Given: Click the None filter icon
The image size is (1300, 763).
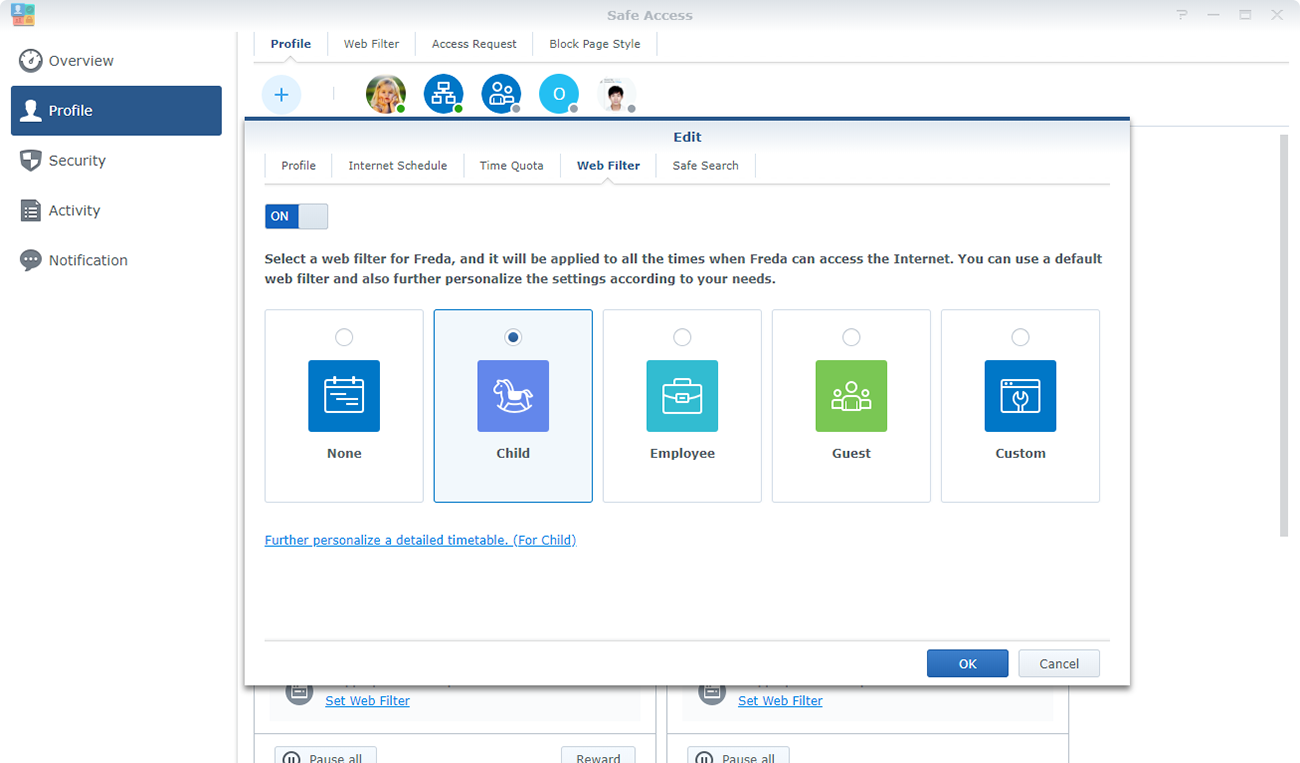Looking at the screenshot, I should point(344,396).
